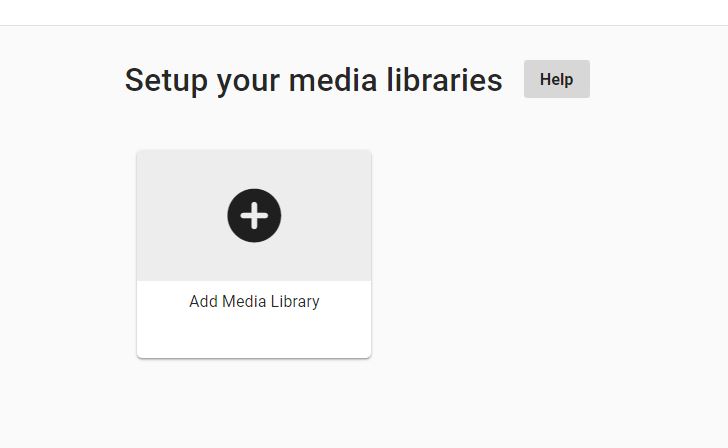Click the word 'Add' on the card

pyautogui.click(x=203, y=301)
